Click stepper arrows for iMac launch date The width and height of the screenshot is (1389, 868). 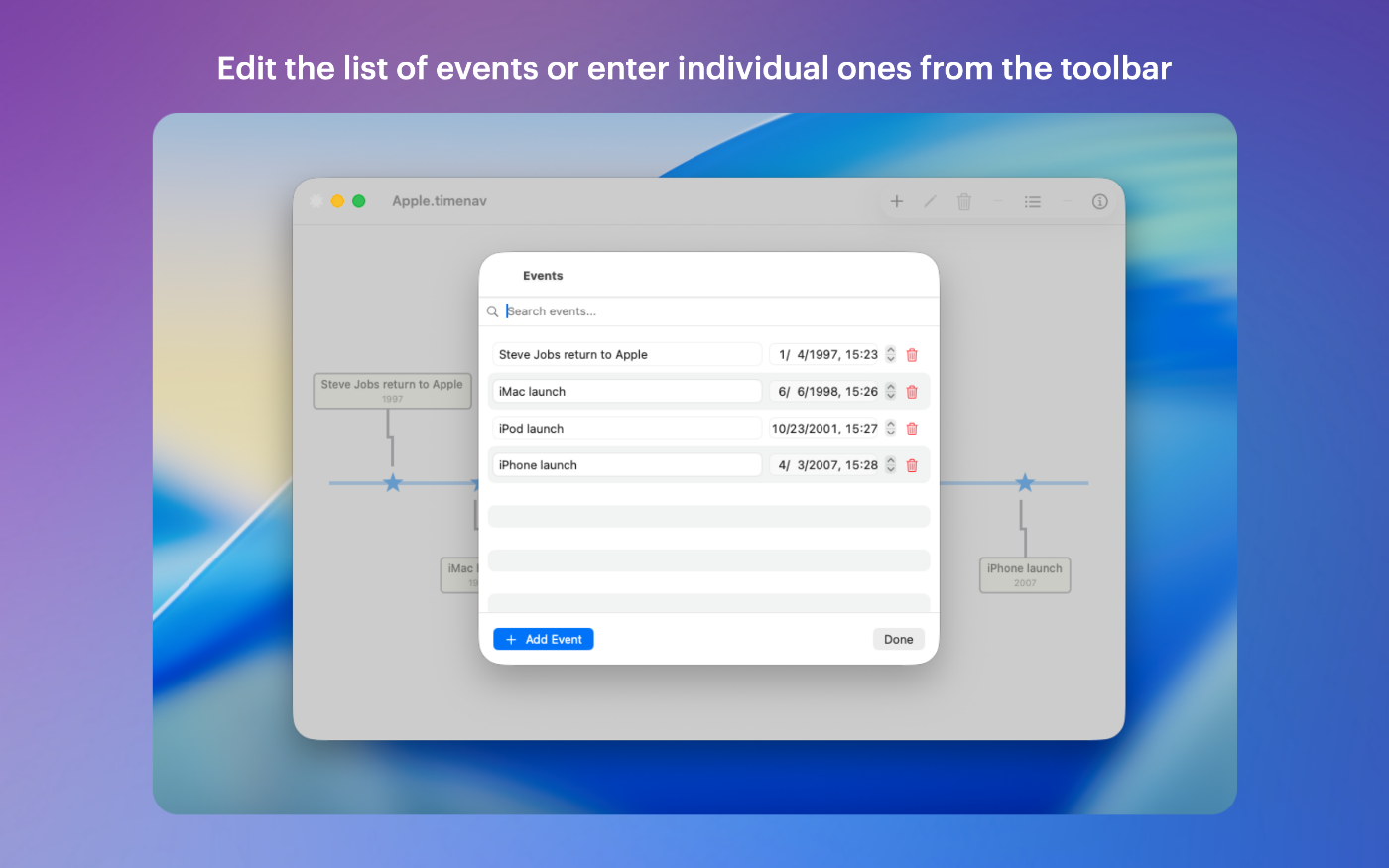pos(891,392)
